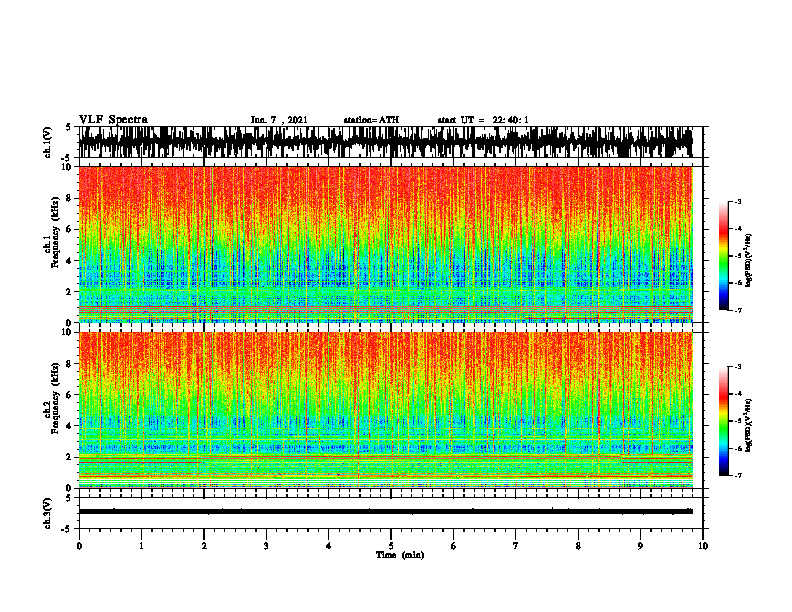The height and width of the screenshot is (612, 792).
Task: Click the "2" tick on the time axis
Action: pyautogui.click(x=204, y=546)
